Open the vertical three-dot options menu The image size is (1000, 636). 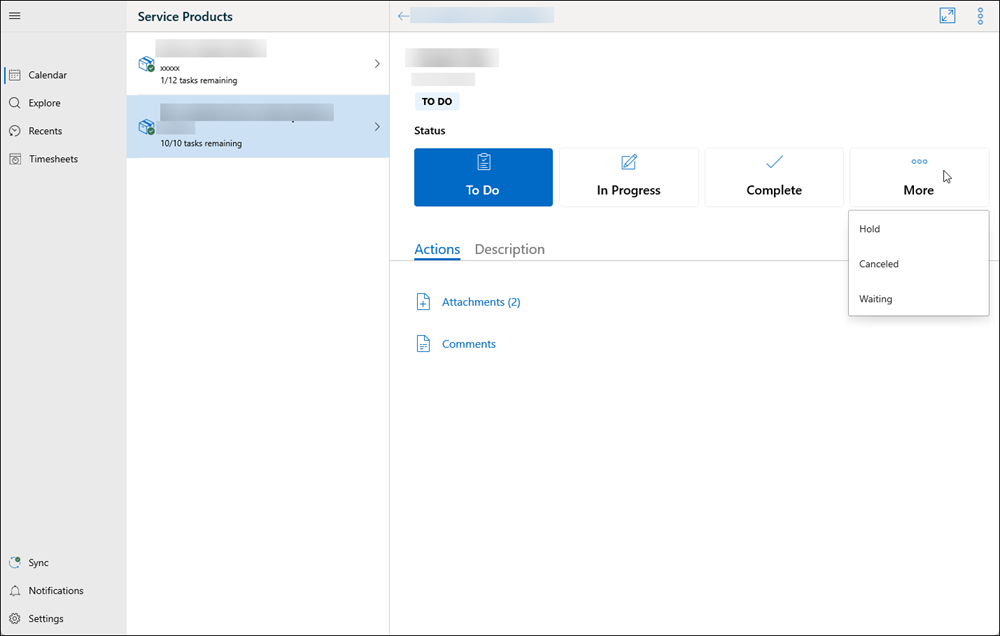tap(980, 16)
